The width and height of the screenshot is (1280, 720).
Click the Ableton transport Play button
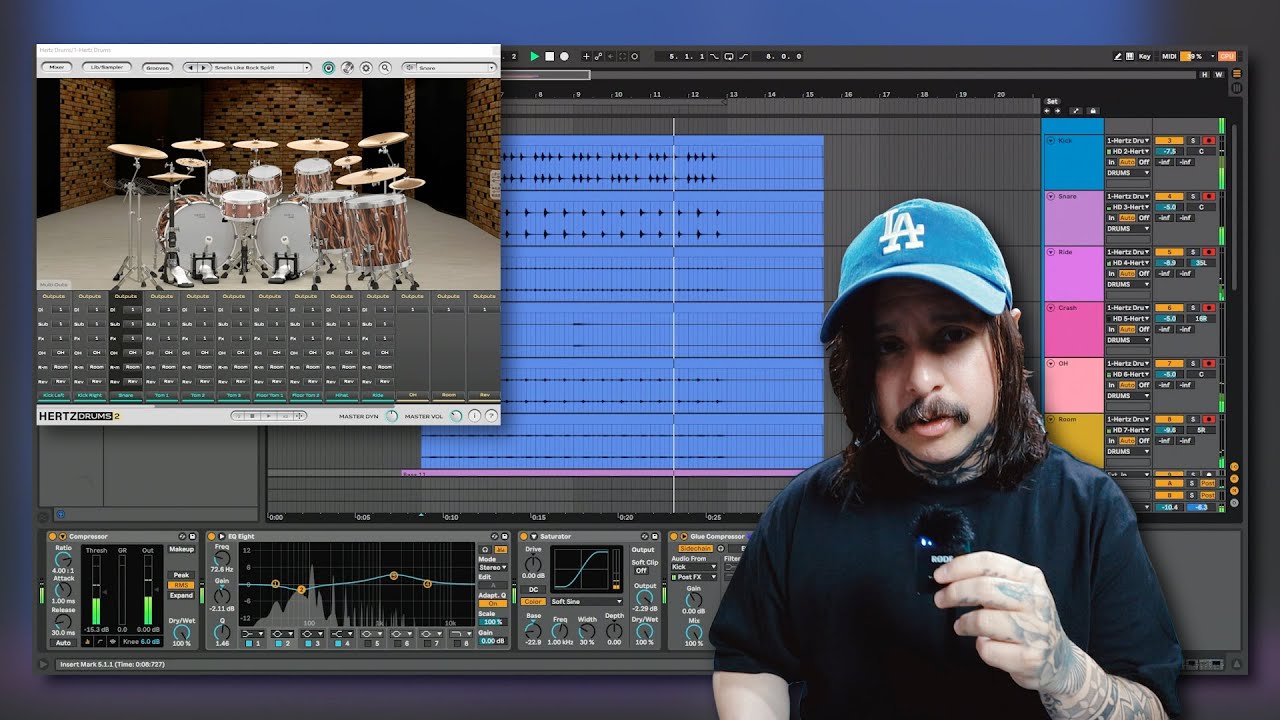pyautogui.click(x=534, y=57)
